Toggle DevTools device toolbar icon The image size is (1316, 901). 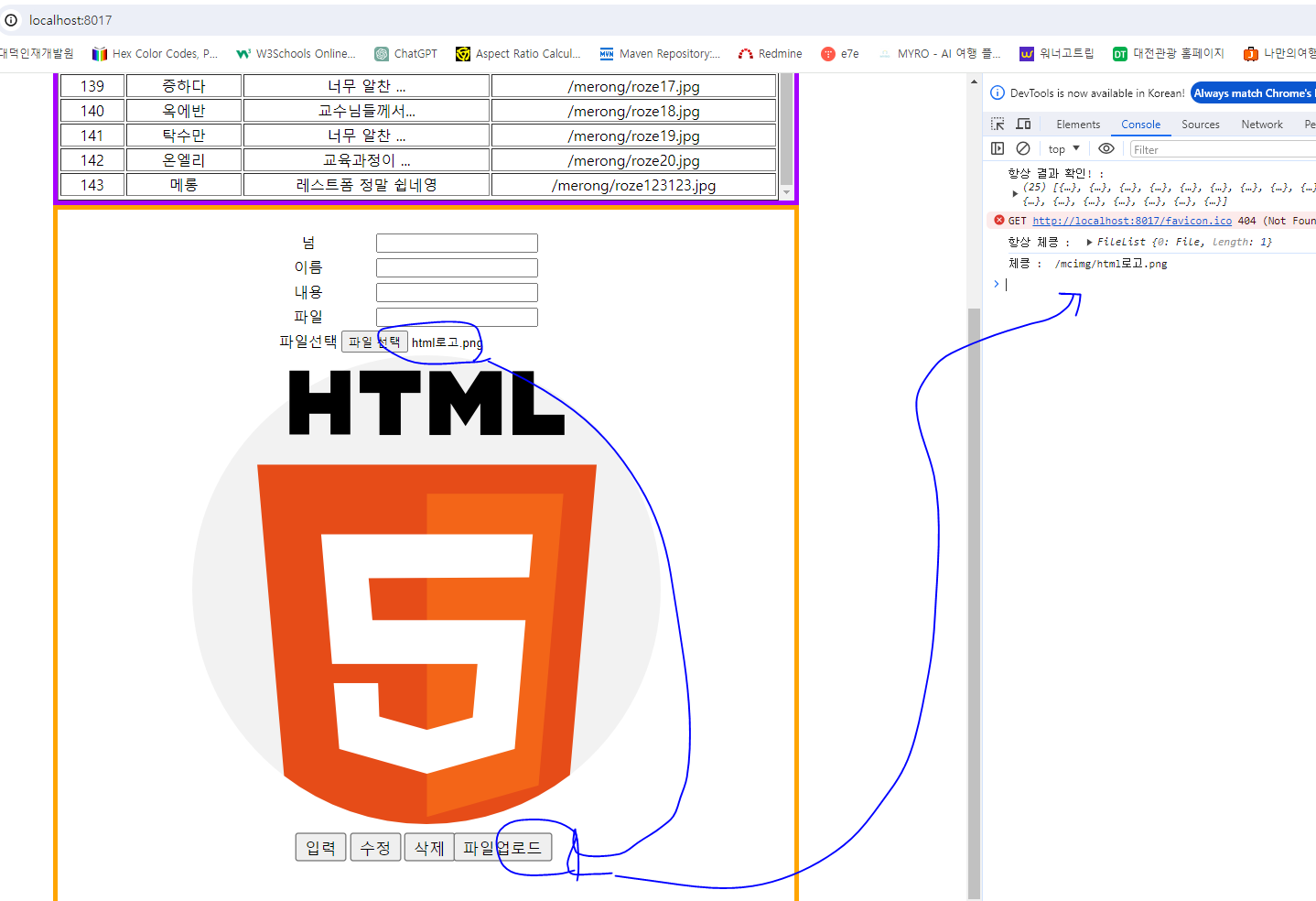coord(1023,124)
